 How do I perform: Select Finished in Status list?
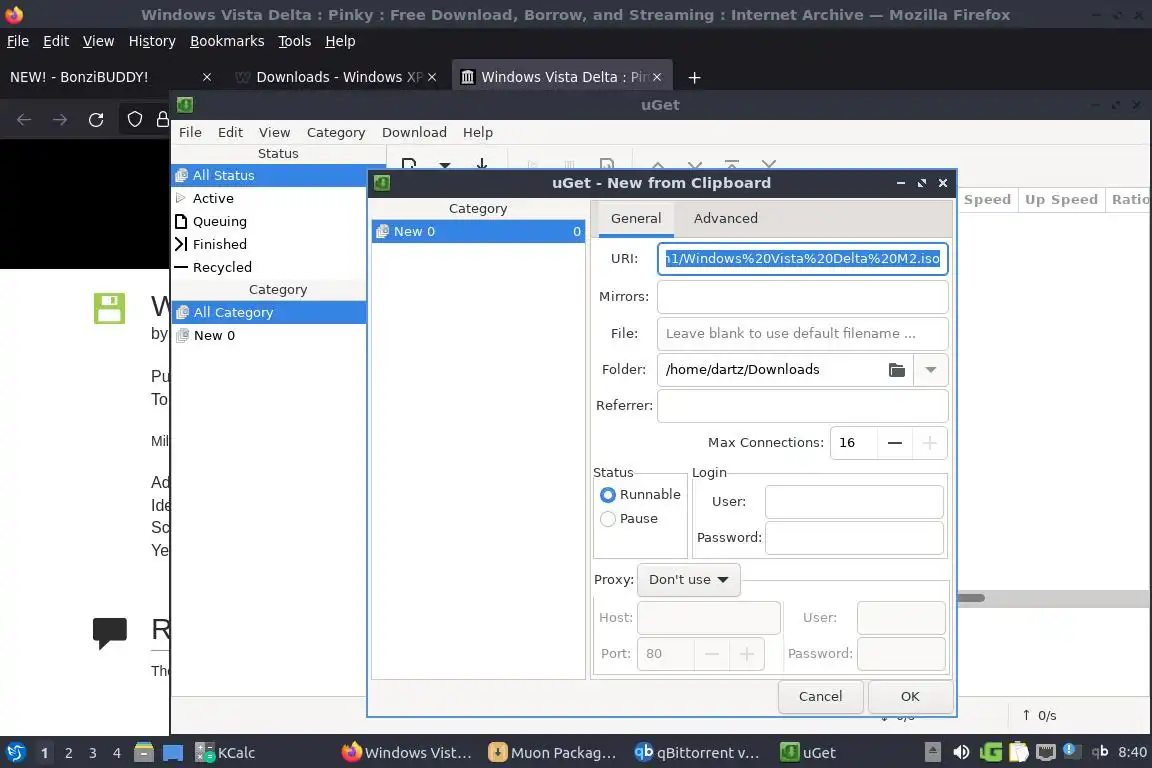click(x=269, y=244)
